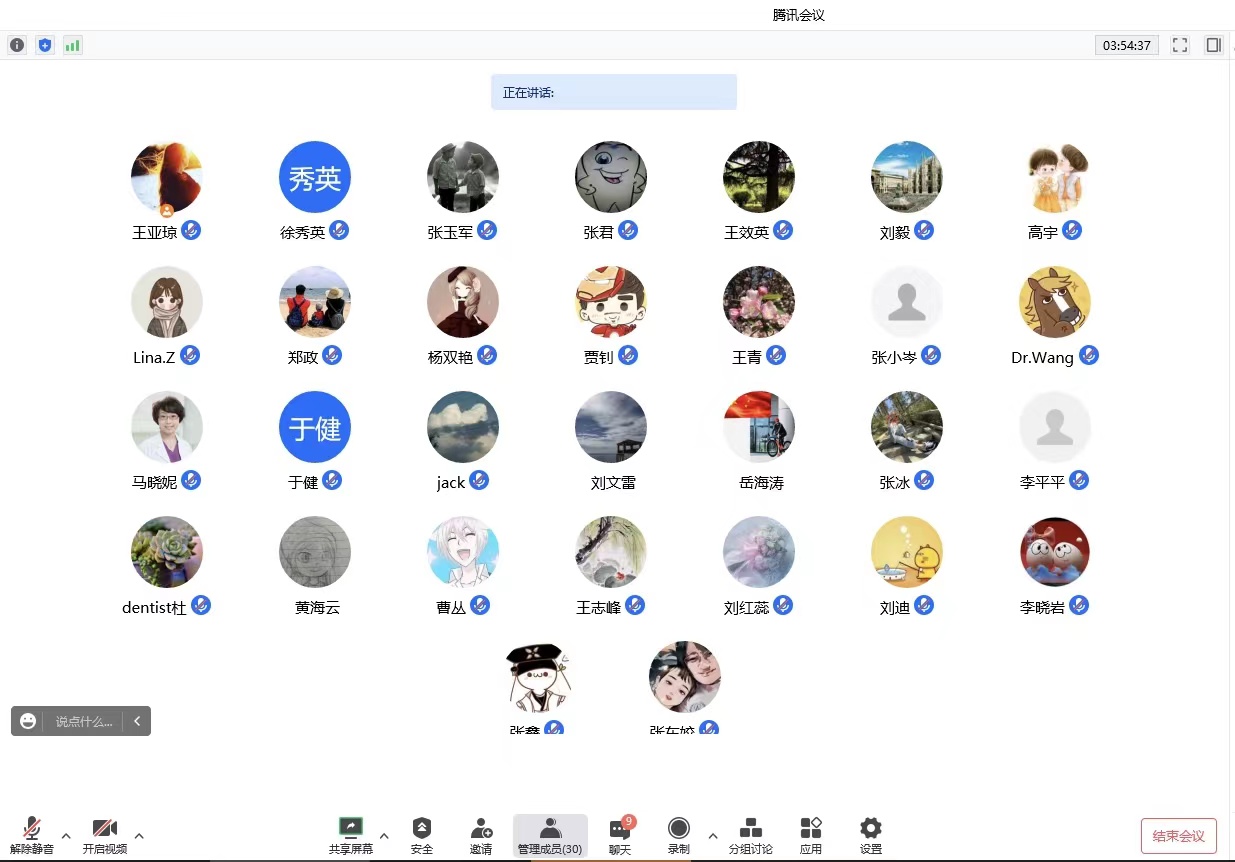This screenshot has width=1235, height=862.
Task: Expand the audio options arrow beside 解除静音
Action: click(x=66, y=835)
